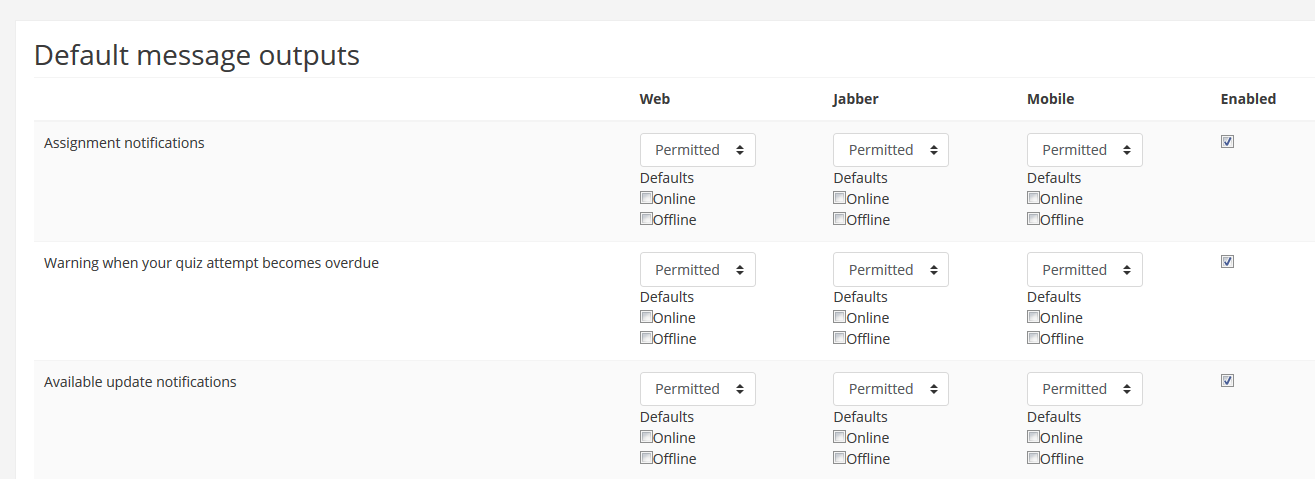Check Web Offline for Assignment notifications
Viewport: 1315px width, 479px height.
[646, 219]
